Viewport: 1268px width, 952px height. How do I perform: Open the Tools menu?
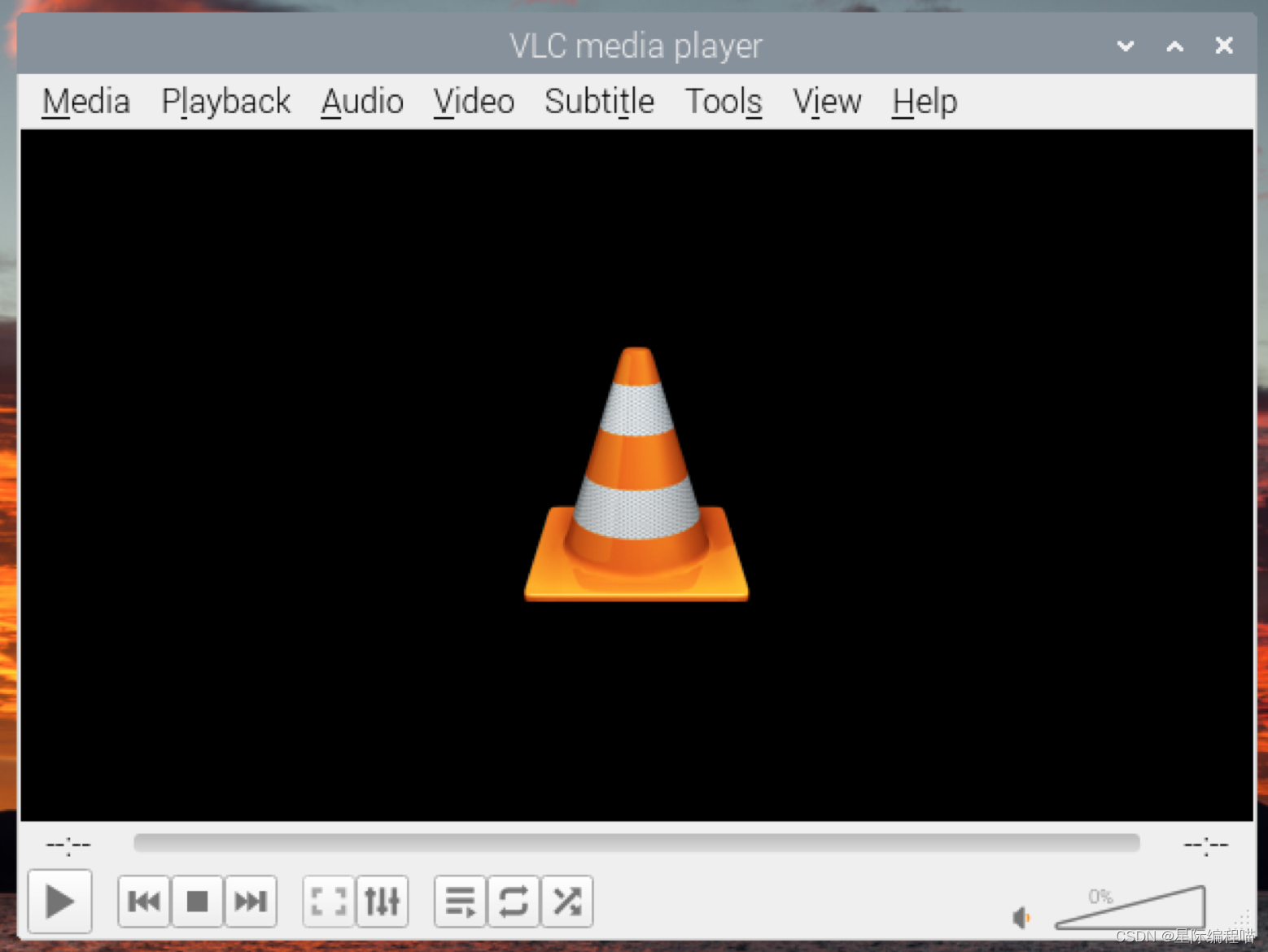(x=724, y=102)
